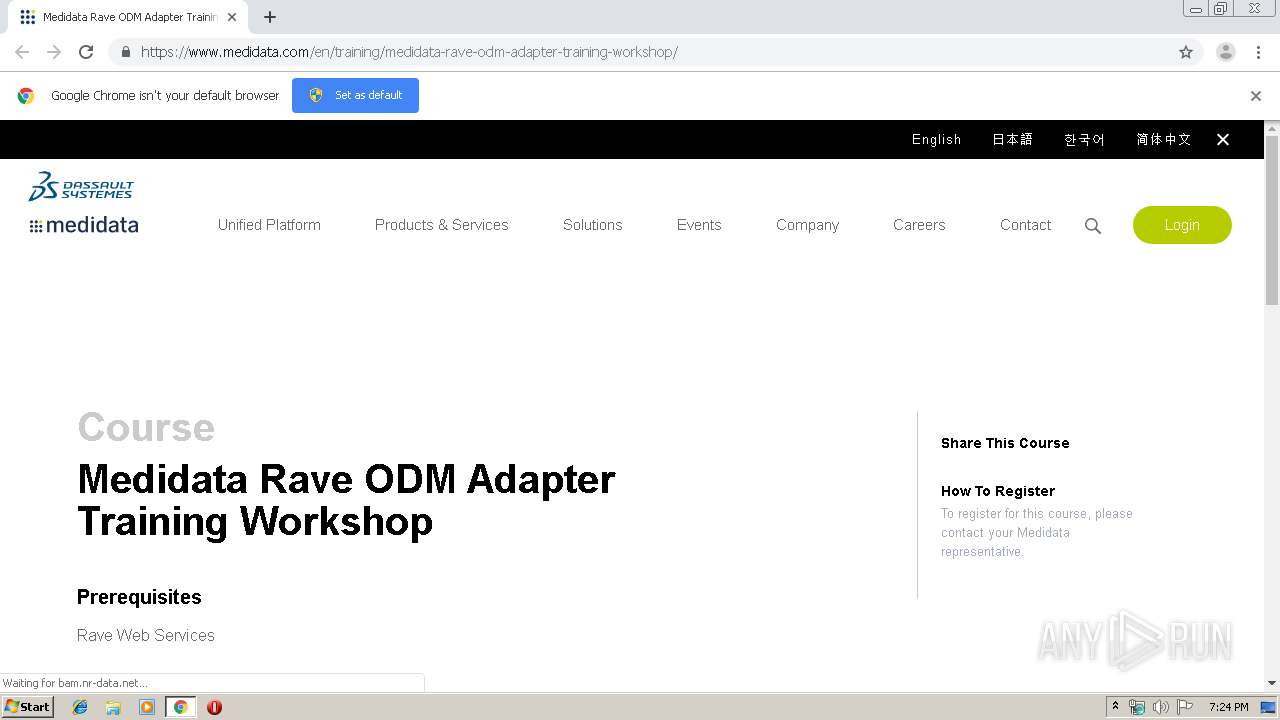Click the How To Register heading
The width and height of the screenshot is (1280, 720).
[998, 491]
